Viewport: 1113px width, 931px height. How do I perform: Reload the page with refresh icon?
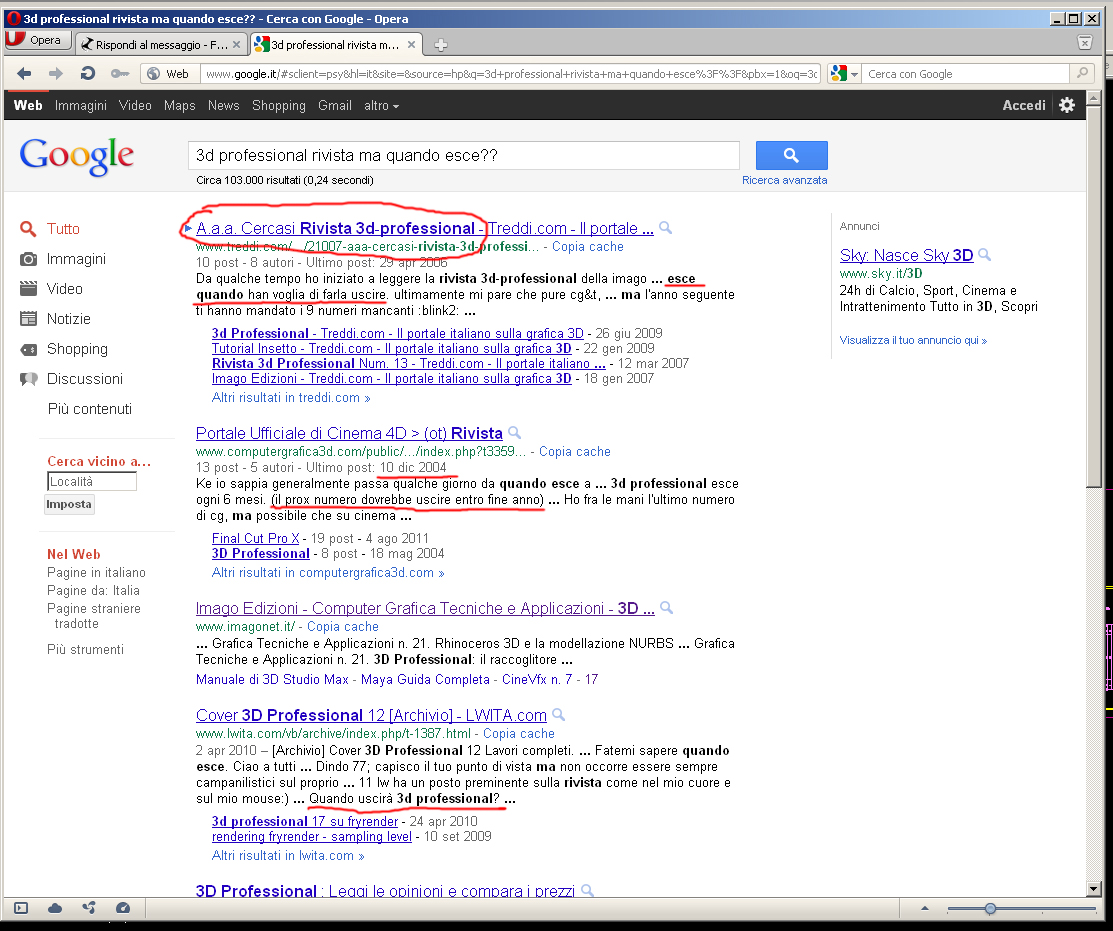(88, 73)
